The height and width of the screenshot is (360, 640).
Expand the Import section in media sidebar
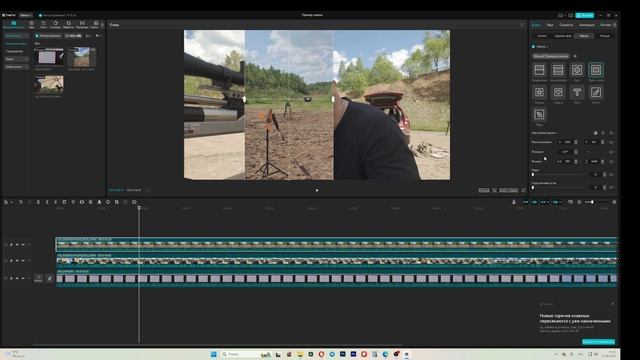coord(16,36)
